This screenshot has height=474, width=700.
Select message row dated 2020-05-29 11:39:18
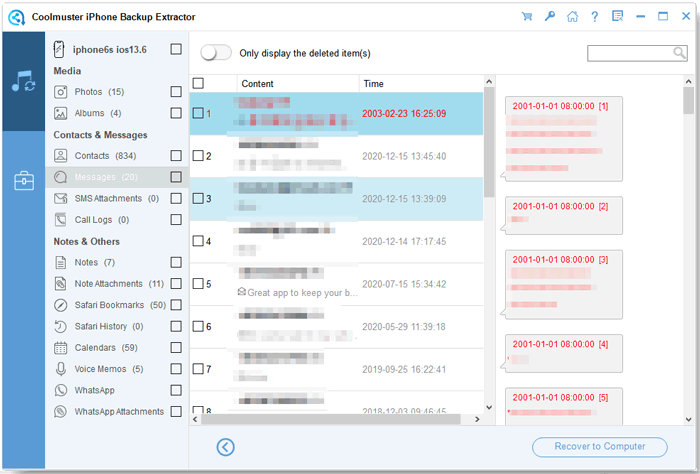(x=337, y=327)
